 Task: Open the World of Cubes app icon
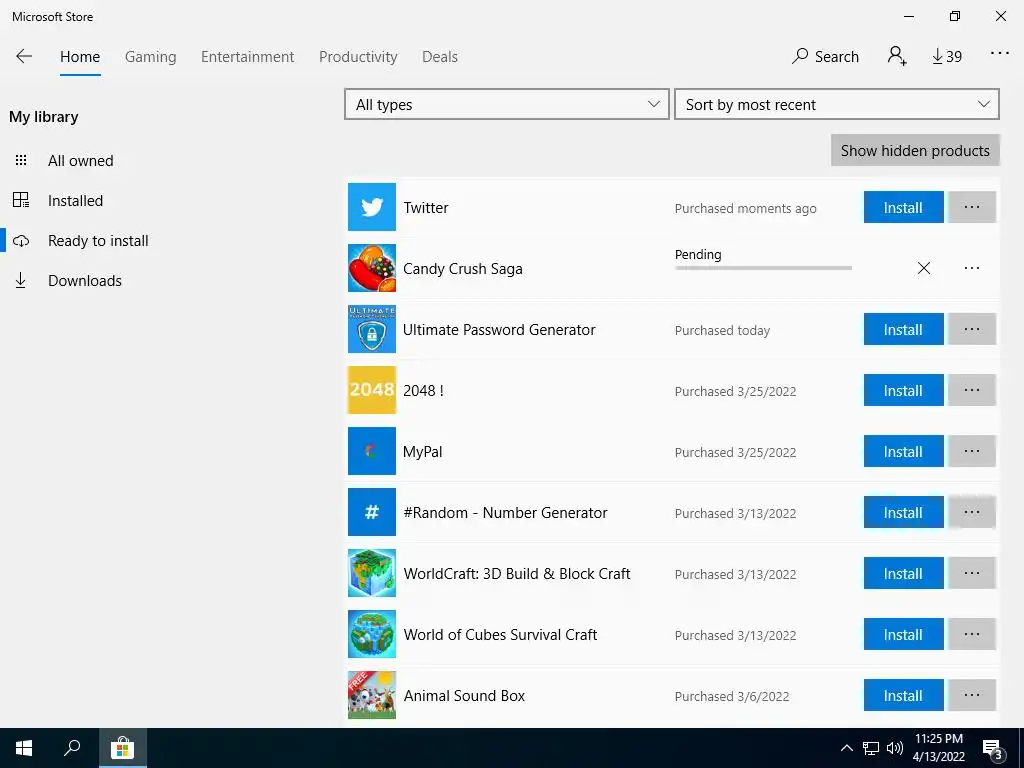tap(372, 633)
